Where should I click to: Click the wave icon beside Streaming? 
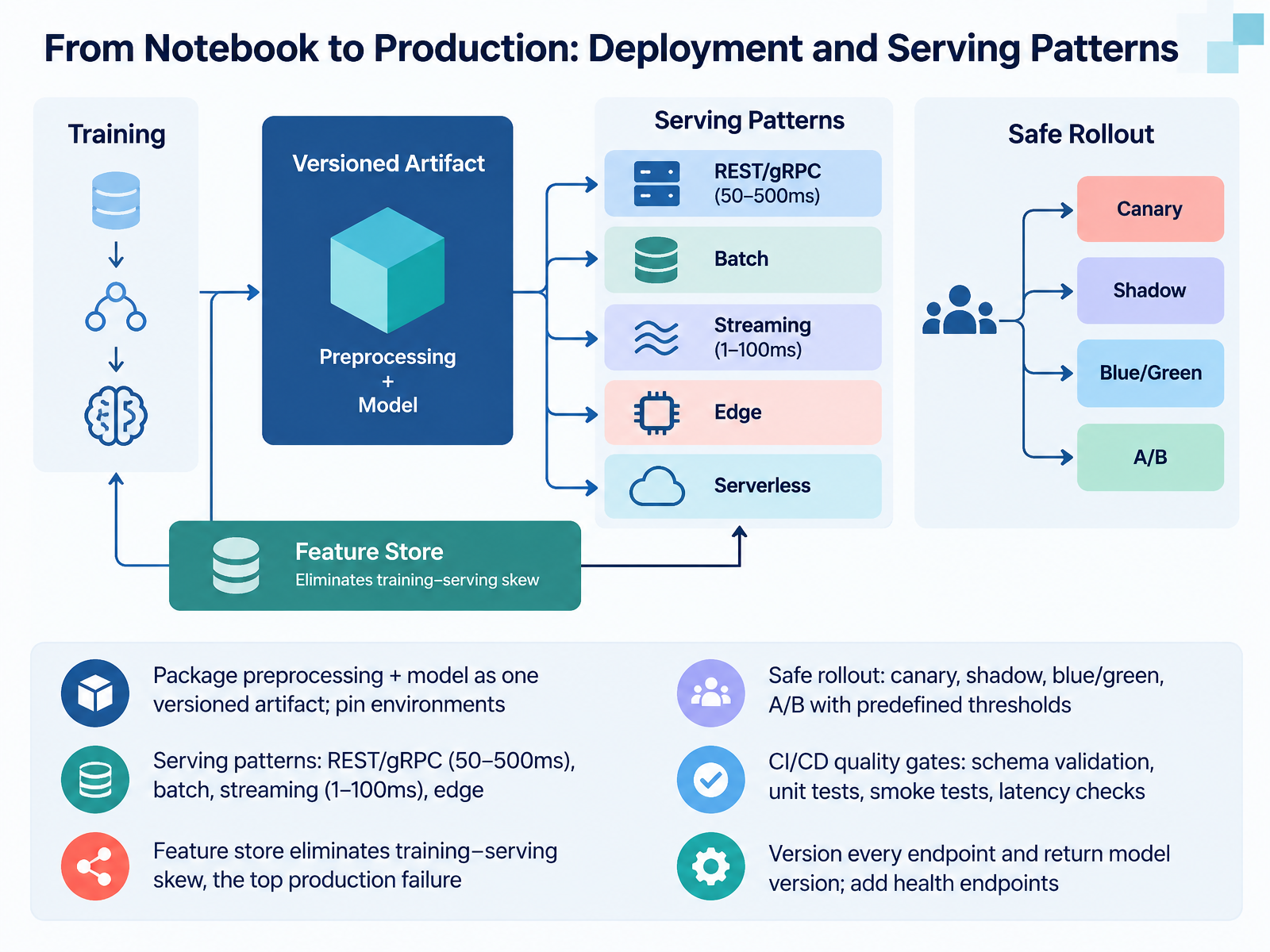(656, 338)
